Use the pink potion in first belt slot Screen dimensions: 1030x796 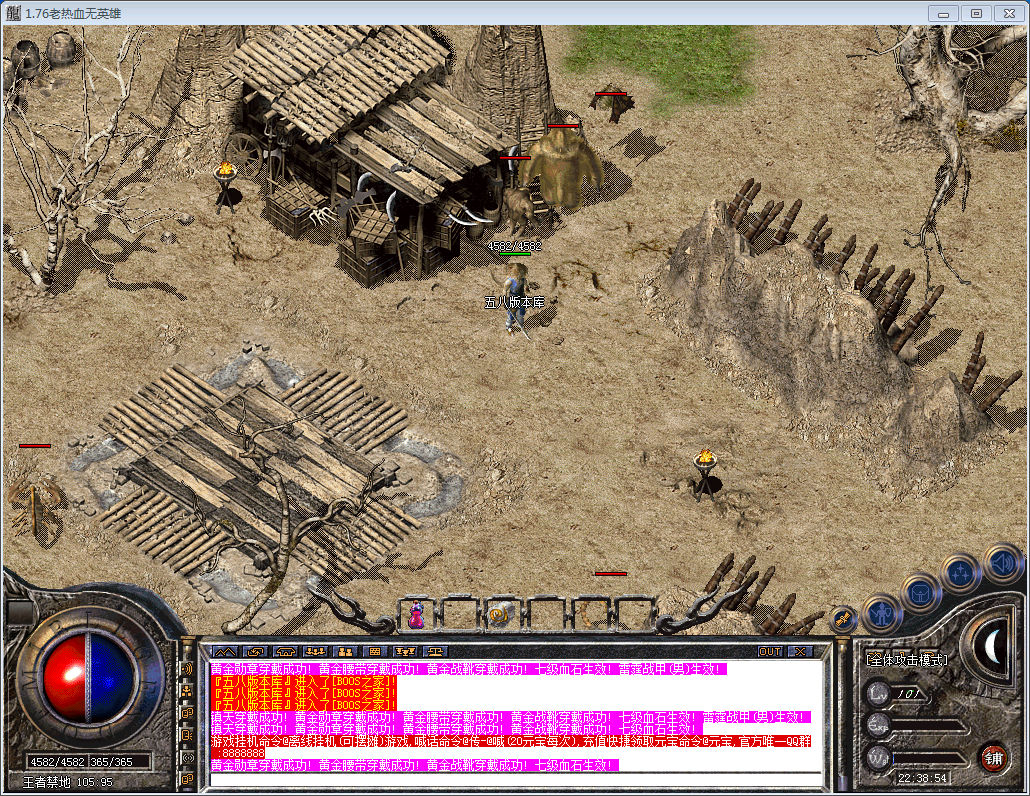click(x=416, y=615)
